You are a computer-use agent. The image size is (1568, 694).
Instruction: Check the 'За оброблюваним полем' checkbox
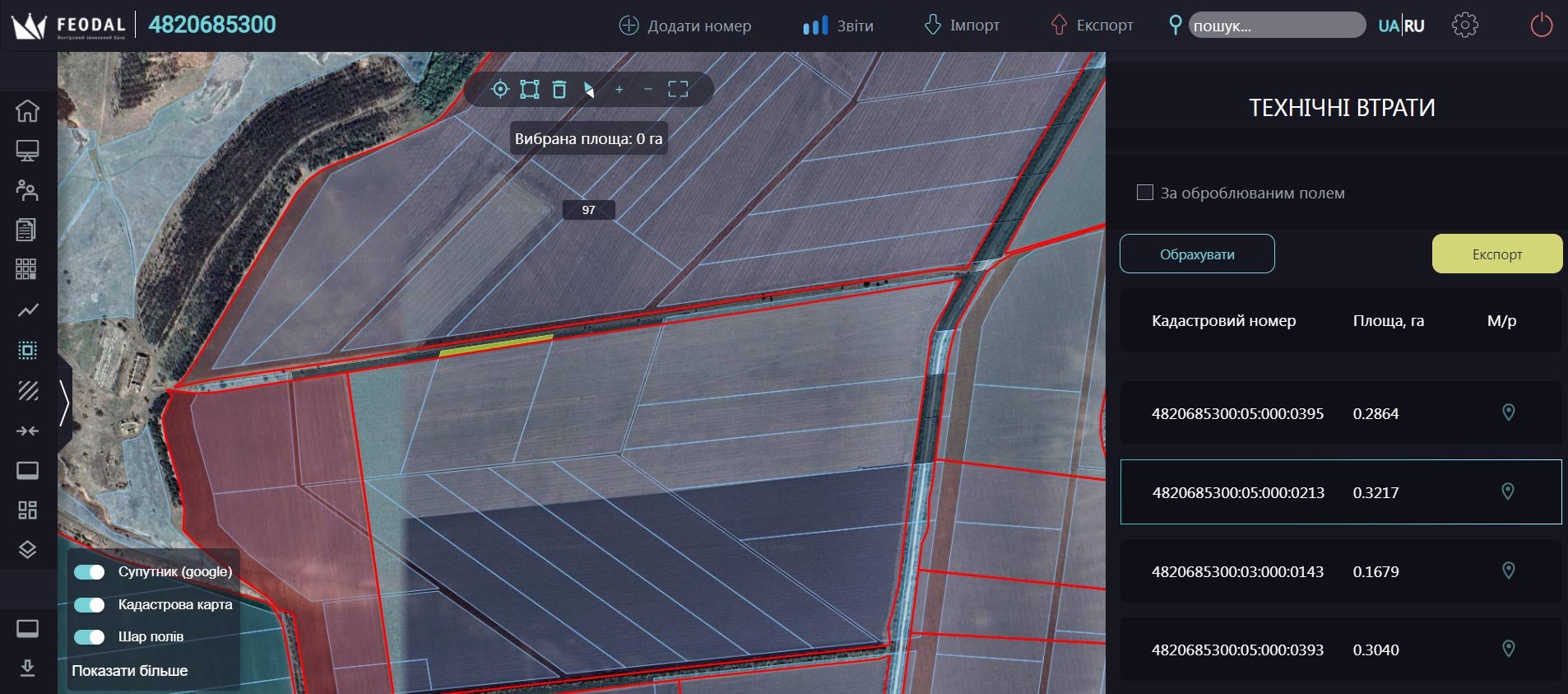pos(1144,193)
